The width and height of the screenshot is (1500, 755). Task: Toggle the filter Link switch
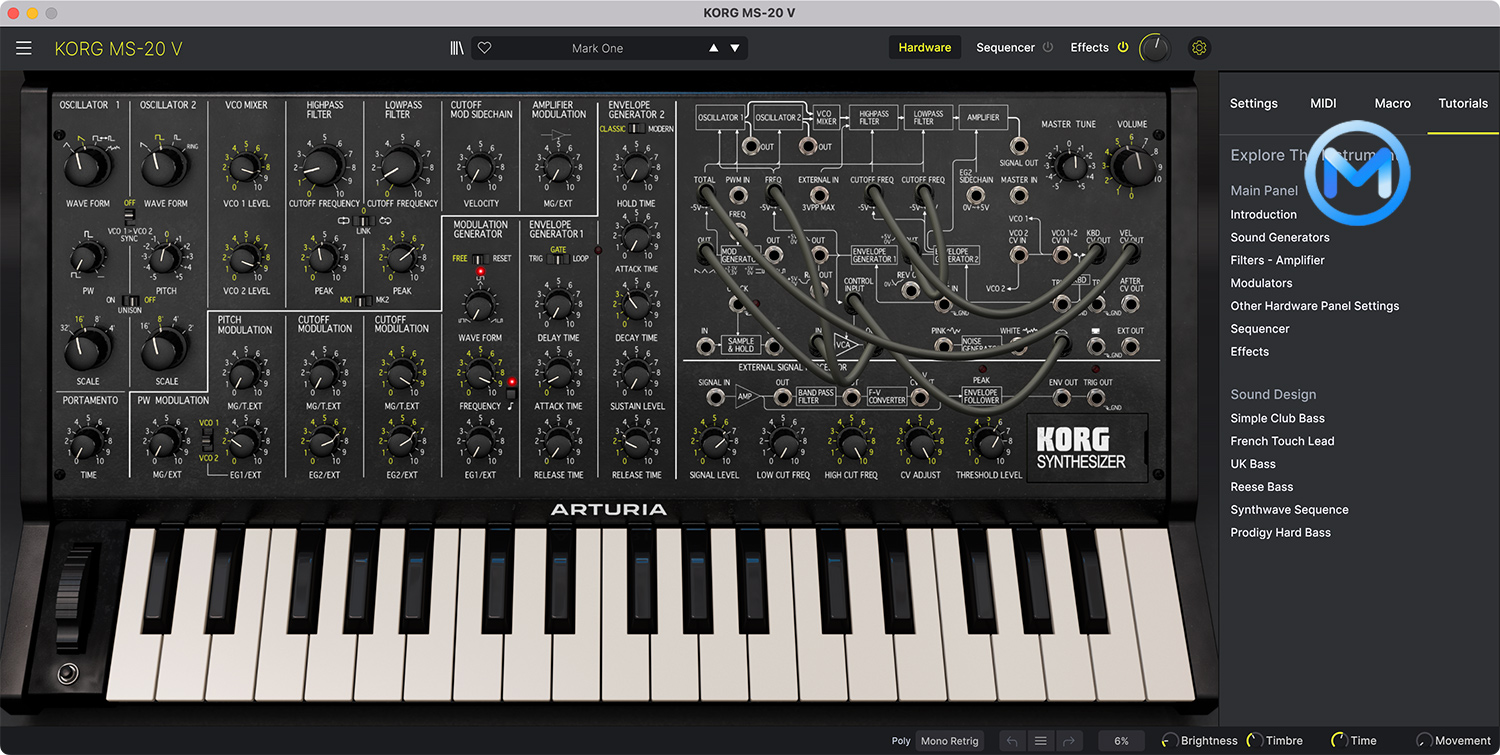point(362,221)
